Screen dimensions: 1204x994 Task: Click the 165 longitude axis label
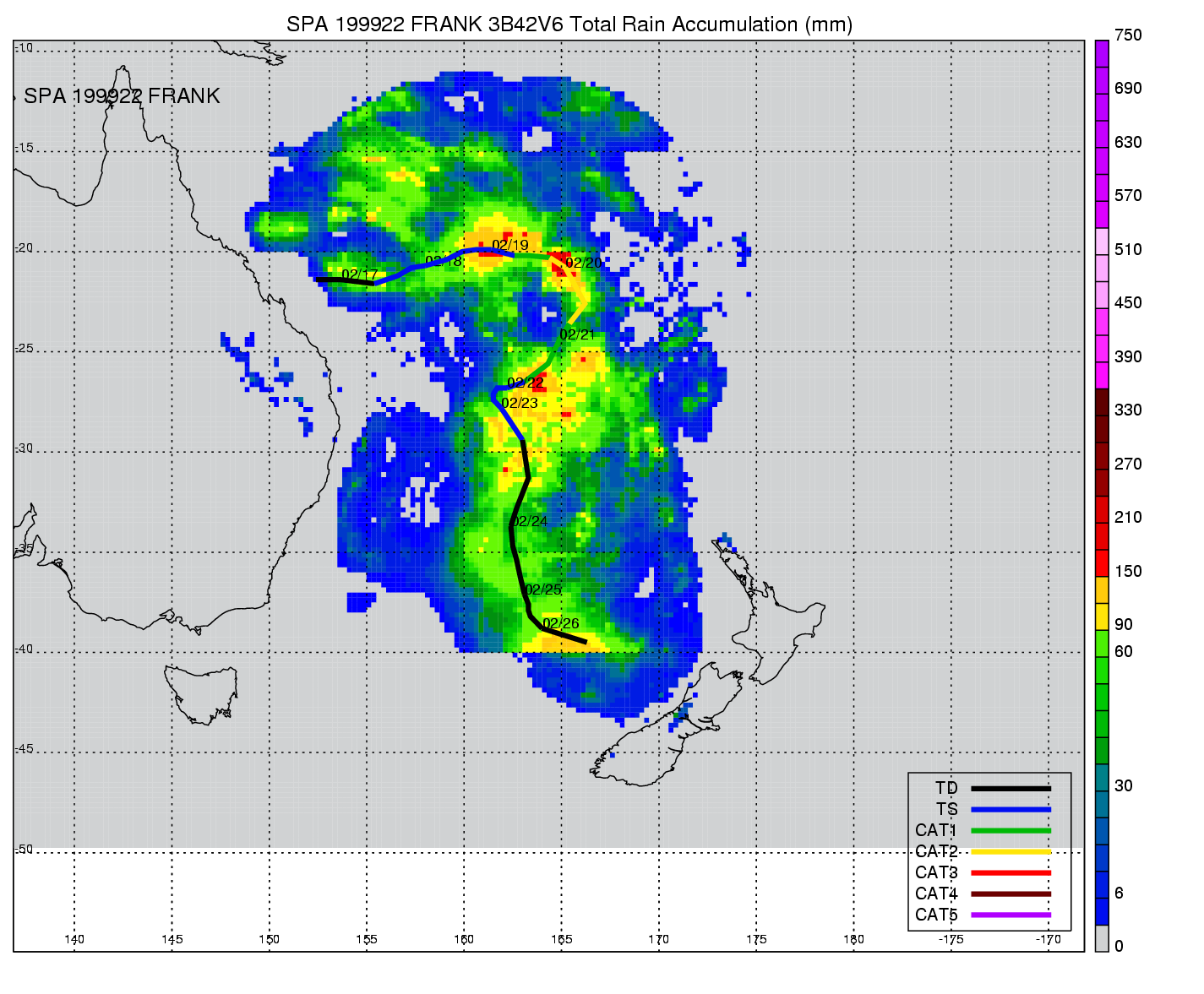(x=561, y=939)
